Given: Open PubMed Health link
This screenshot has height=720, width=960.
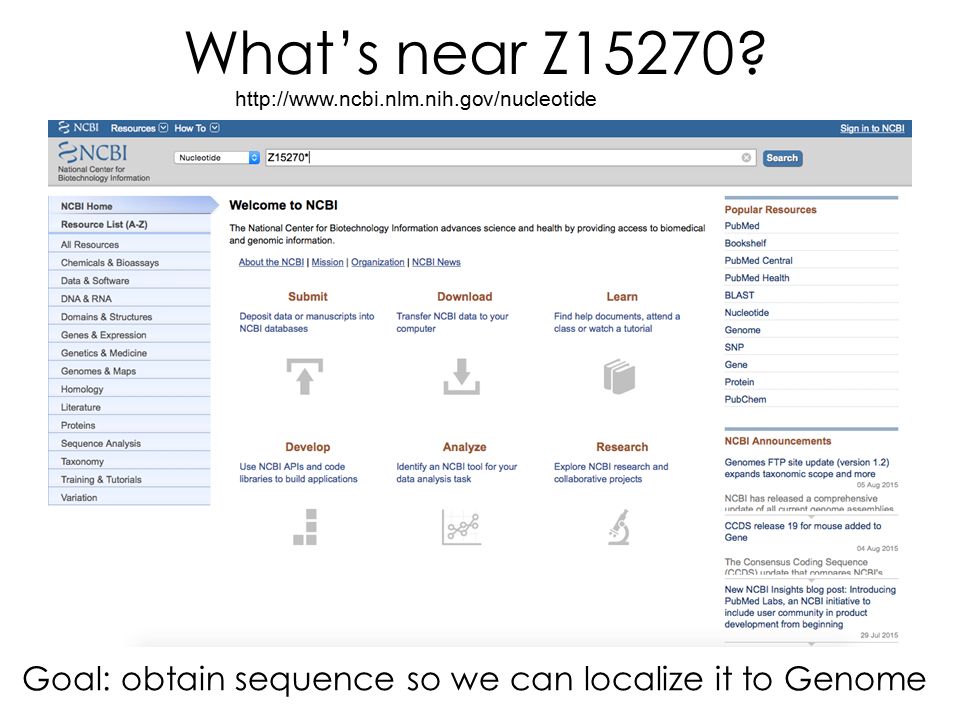Looking at the screenshot, I should point(757,278).
